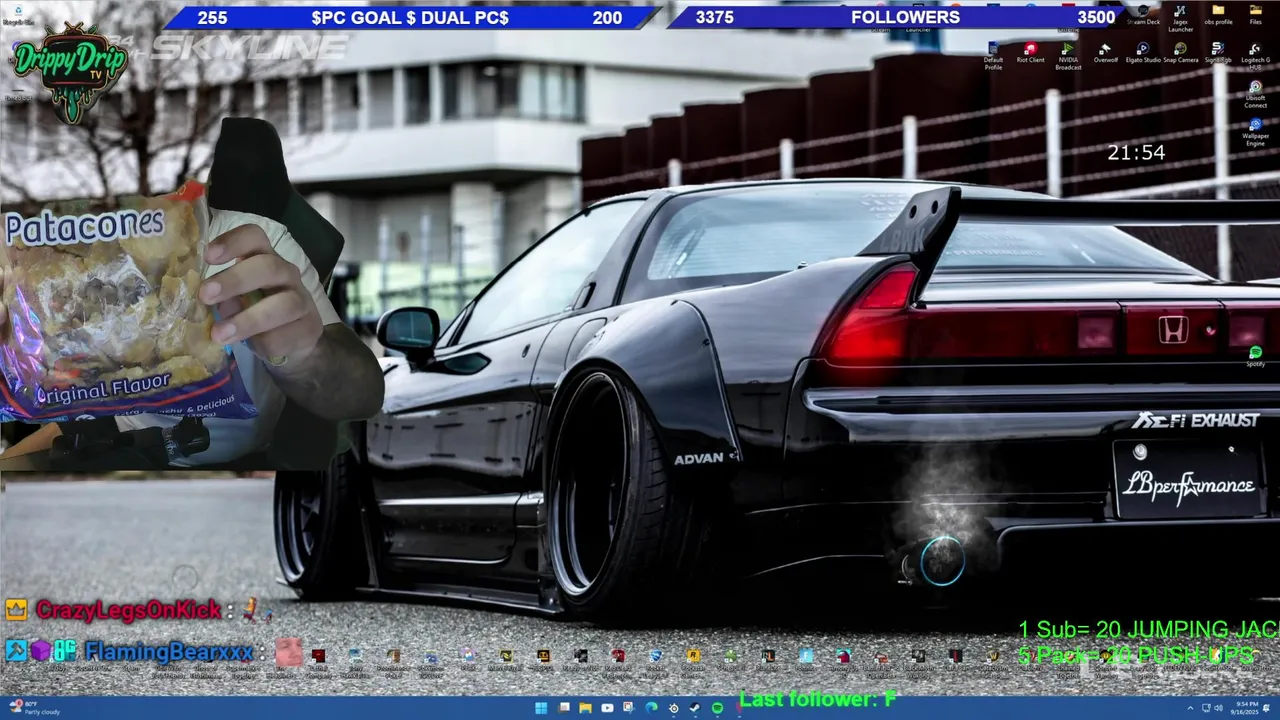Open the 9:54 PM clock and calendar

click(1244, 708)
